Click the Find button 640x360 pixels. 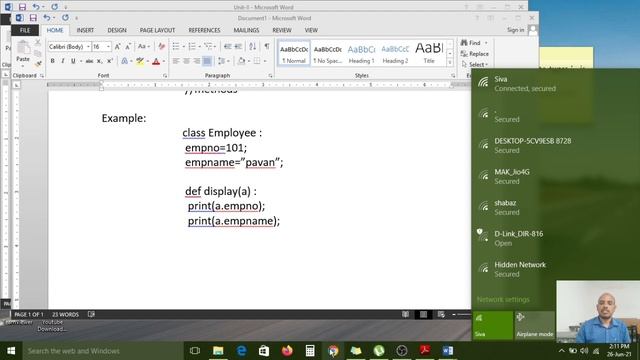474,42
